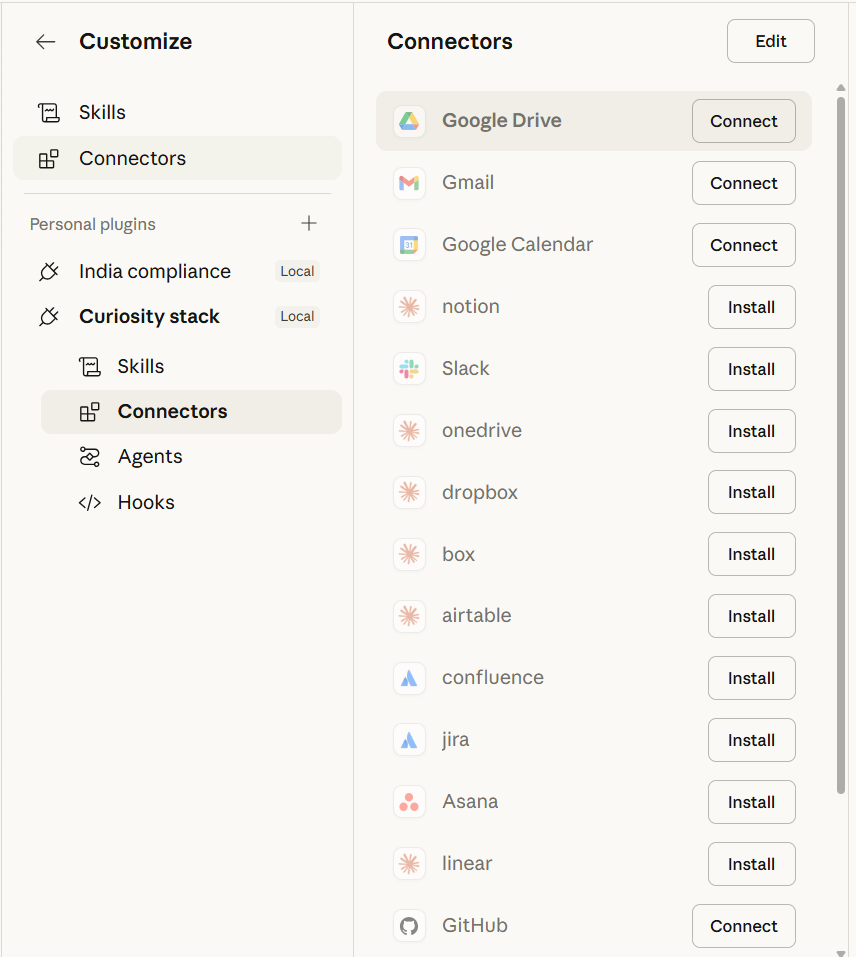Image resolution: width=856 pixels, height=957 pixels.
Task: Click the Gmail connector name
Action: 468,182
